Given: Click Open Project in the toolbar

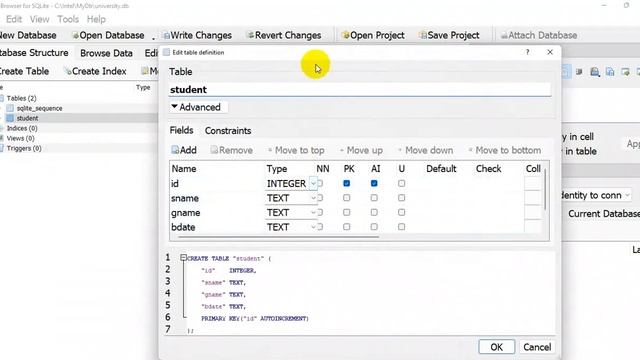Looking at the screenshot, I should click(373, 36).
